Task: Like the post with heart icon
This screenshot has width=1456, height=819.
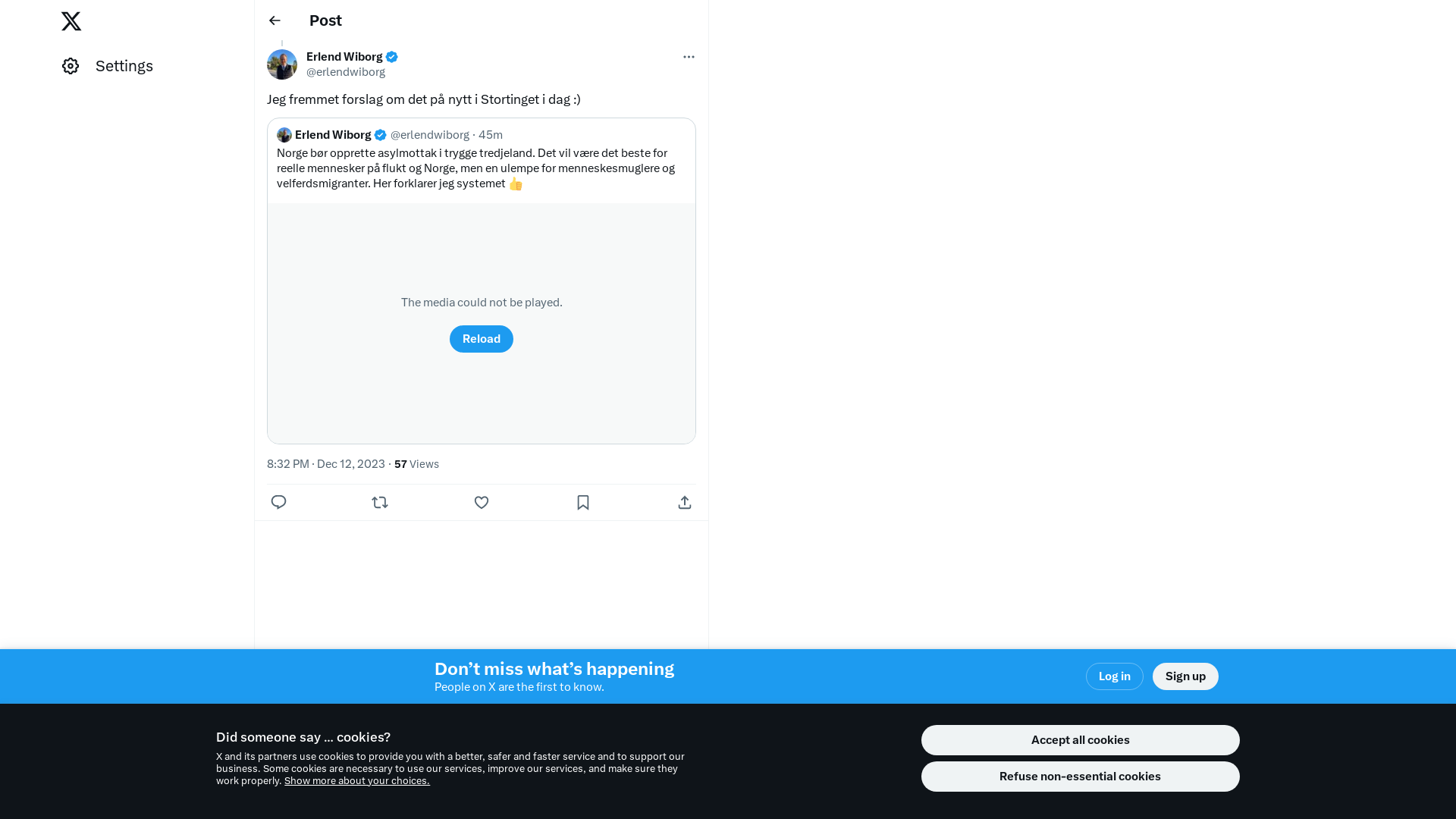Action: point(482,502)
